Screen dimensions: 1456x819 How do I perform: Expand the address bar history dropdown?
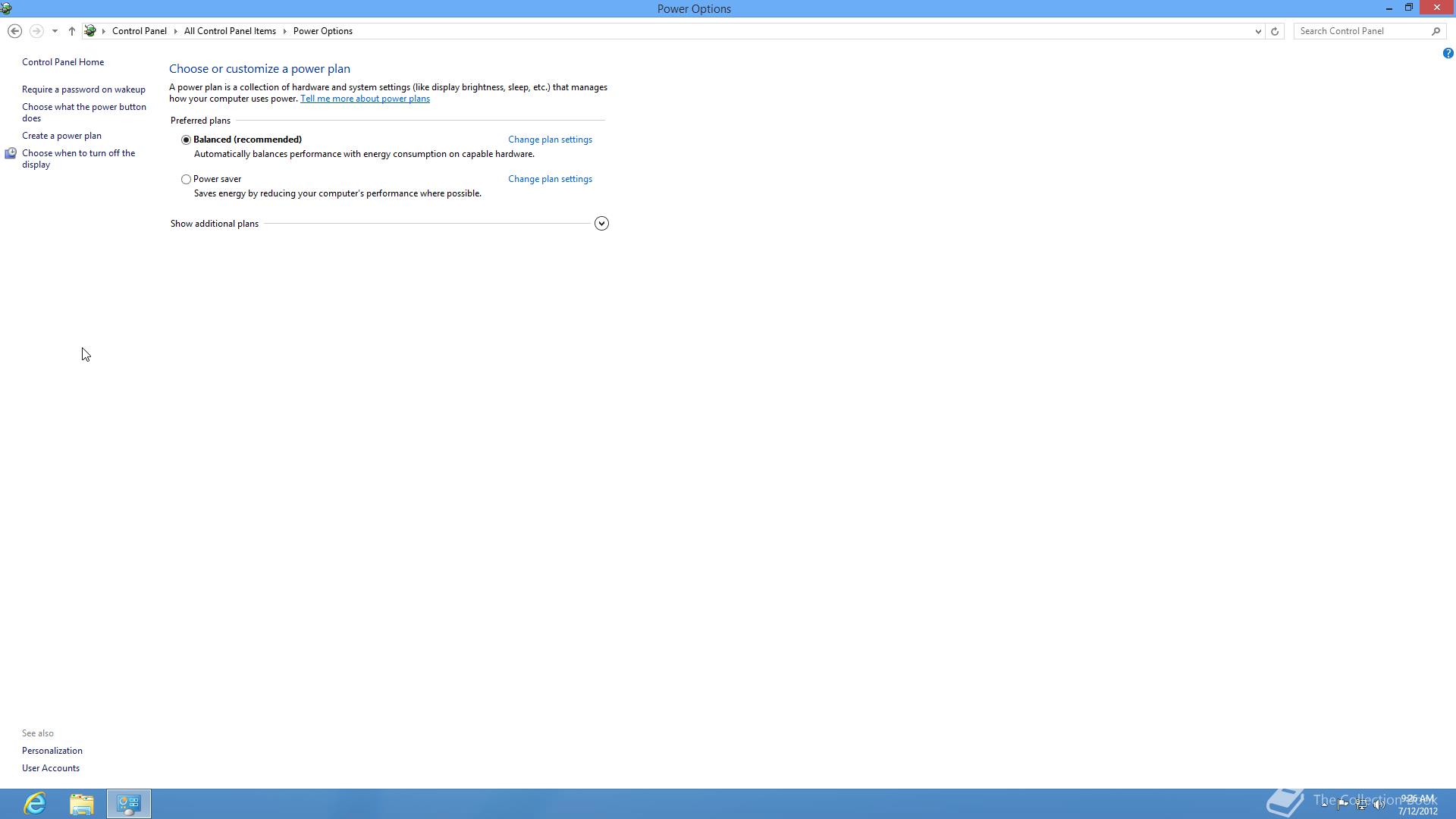click(x=1257, y=31)
